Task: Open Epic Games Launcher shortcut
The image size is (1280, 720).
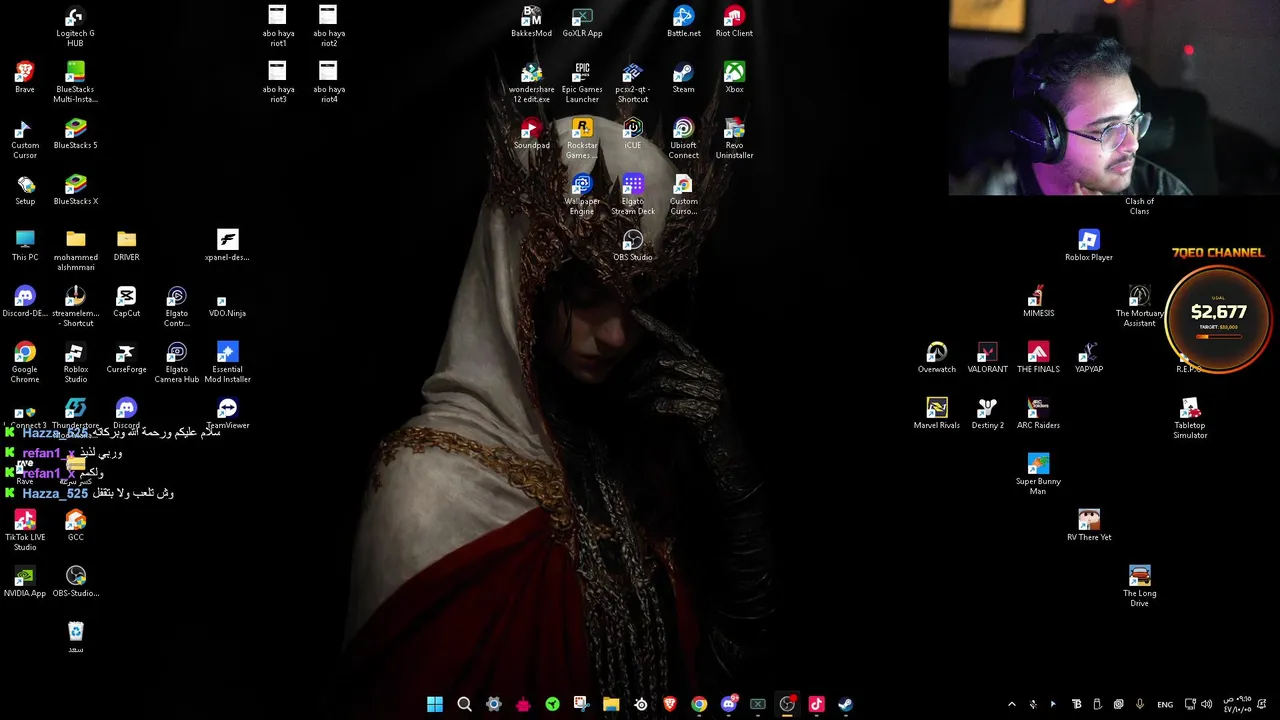Action: [582, 83]
